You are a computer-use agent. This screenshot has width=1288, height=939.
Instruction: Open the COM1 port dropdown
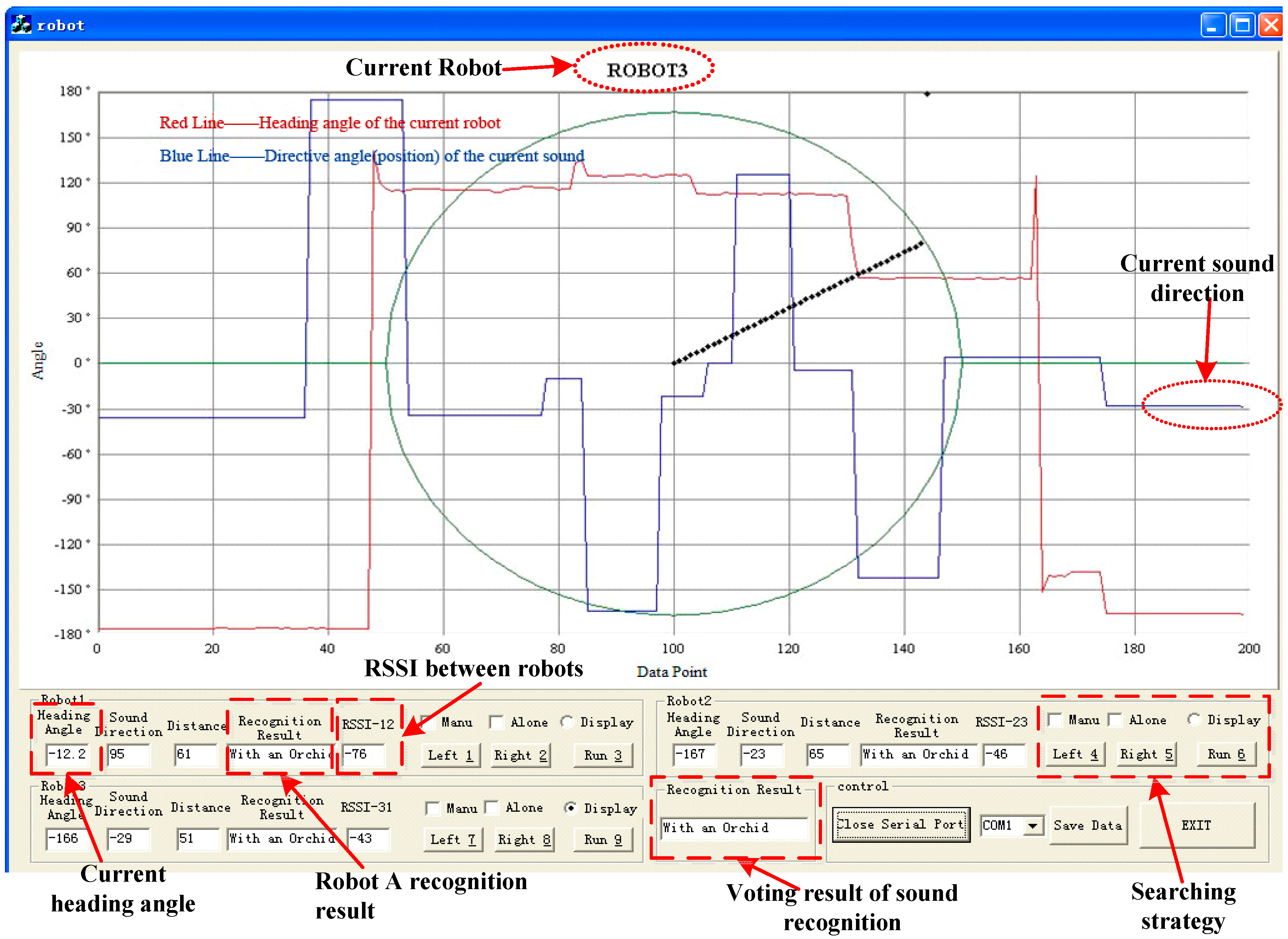pyautogui.click(x=1033, y=825)
